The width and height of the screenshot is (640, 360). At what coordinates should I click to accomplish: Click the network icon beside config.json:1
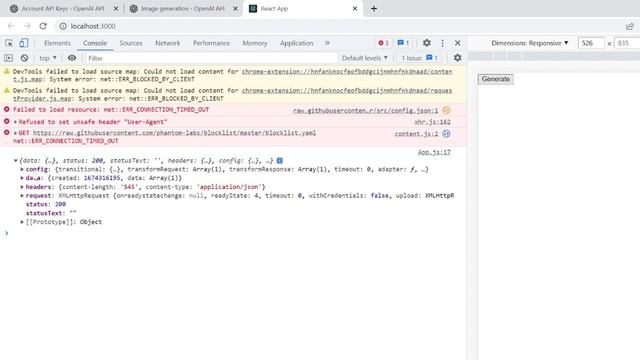coord(446,110)
